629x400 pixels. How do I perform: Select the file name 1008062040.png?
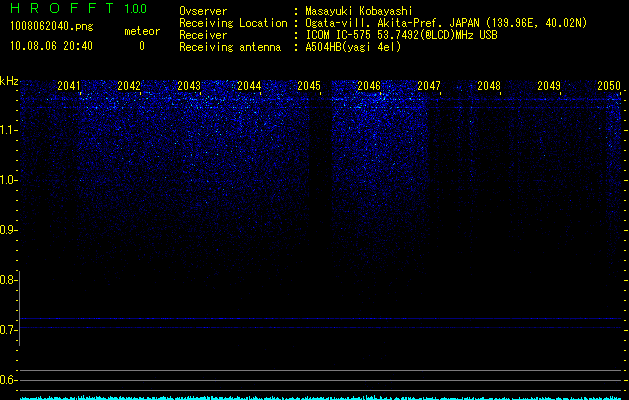coord(52,27)
